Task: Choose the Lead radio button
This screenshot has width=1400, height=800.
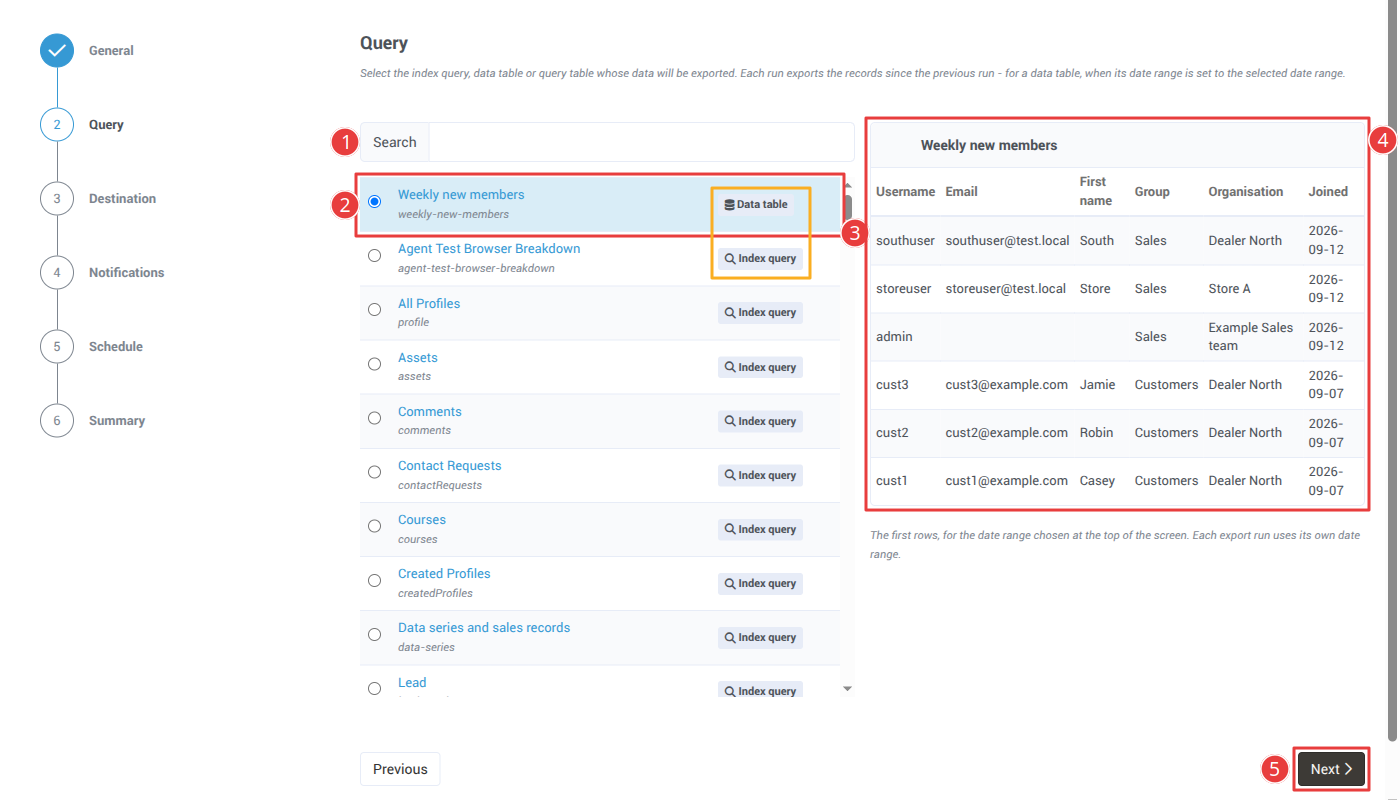Action: 374,689
